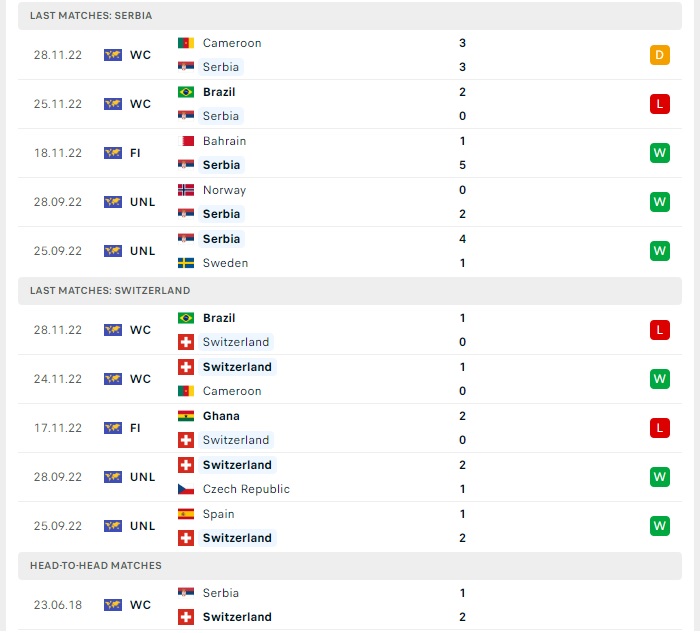The height and width of the screenshot is (633, 700).
Task: Click the Bahrain flag icon
Action: [x=186, y=141]
